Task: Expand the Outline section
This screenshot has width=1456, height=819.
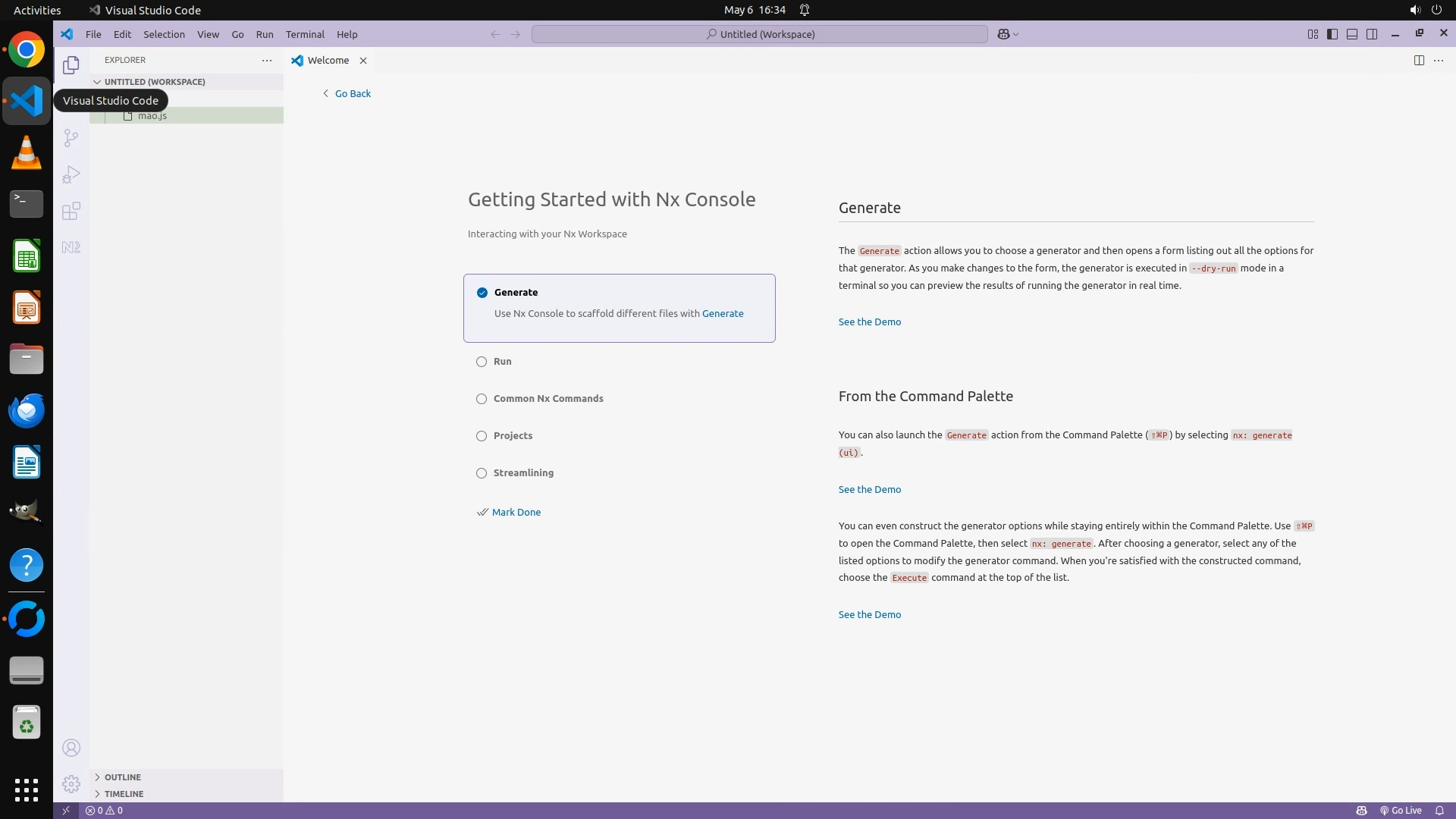Action: pyautogui.click(x=122, y=777)
